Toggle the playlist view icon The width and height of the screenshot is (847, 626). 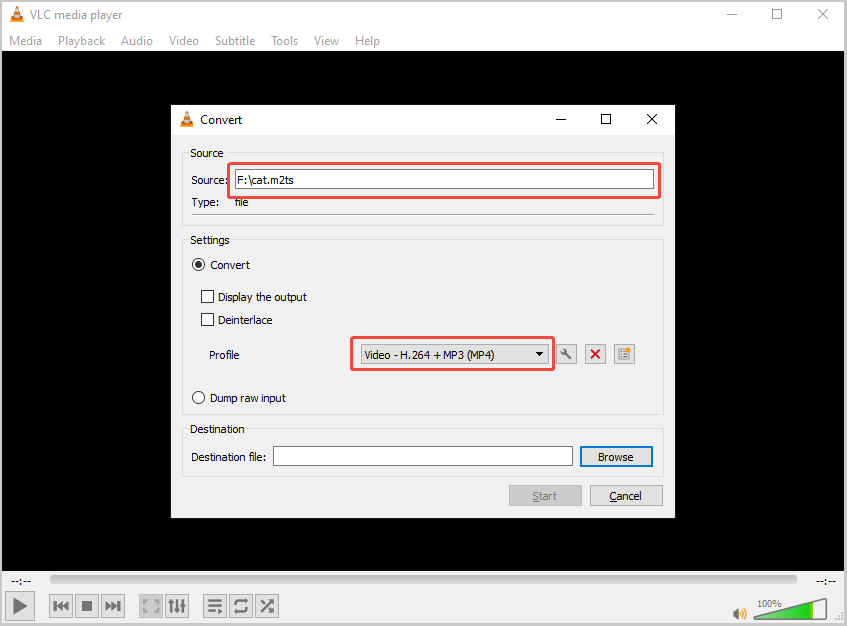215,606
